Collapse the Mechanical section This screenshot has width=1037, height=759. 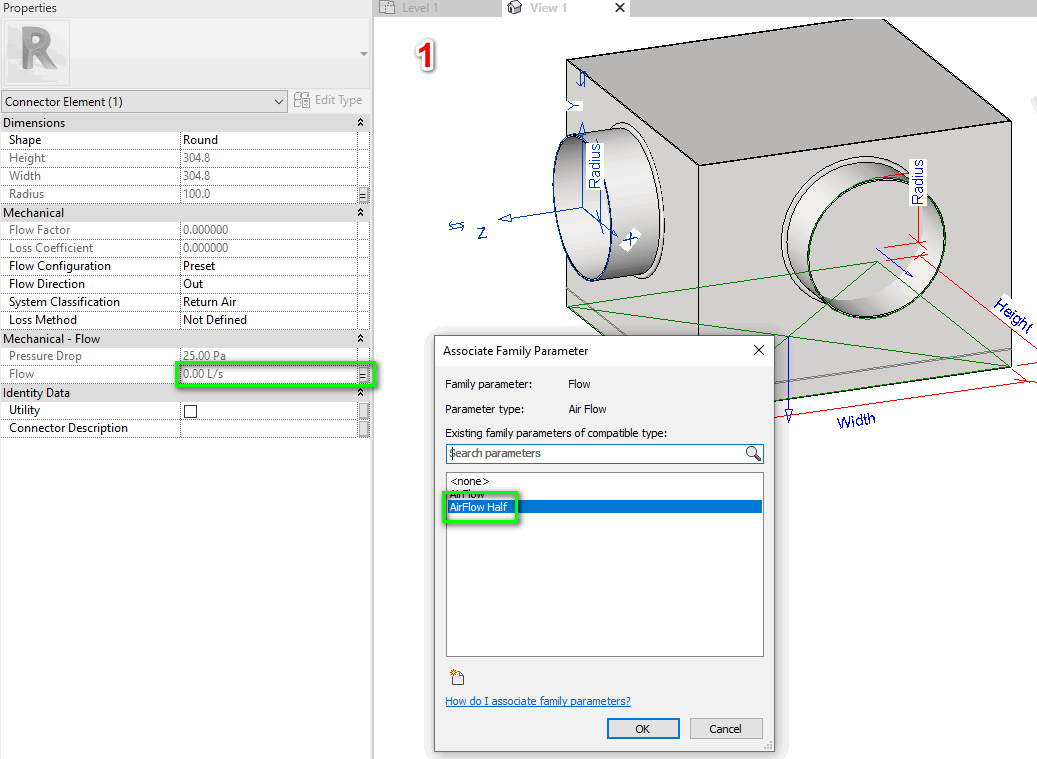[x=360, y=212]
